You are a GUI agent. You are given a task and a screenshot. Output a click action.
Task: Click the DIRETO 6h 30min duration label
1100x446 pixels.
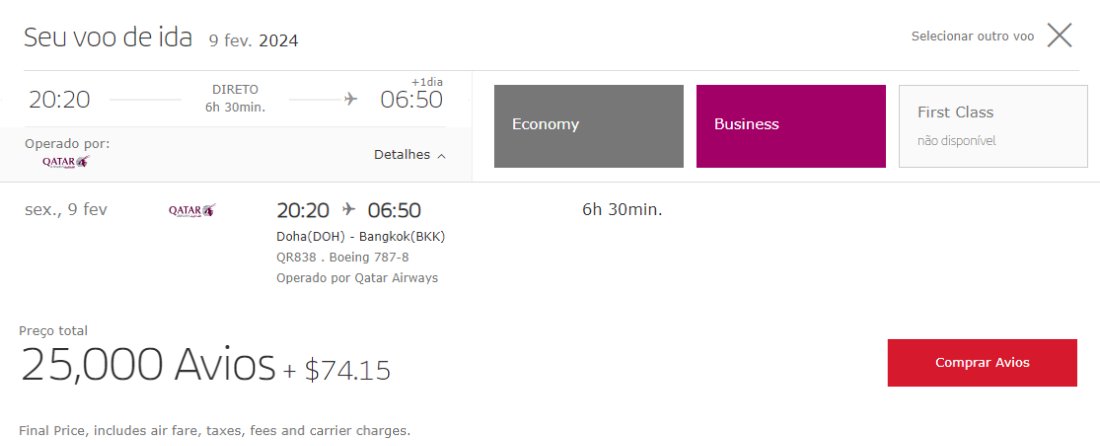point(235,98)
